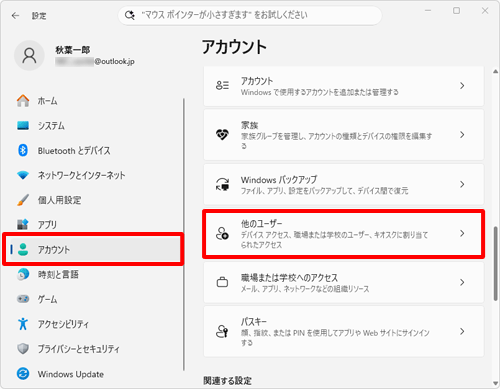Select the Bluetooth icon in sidebar
This screenshot has height=389, width=500.
coord(23,150)
